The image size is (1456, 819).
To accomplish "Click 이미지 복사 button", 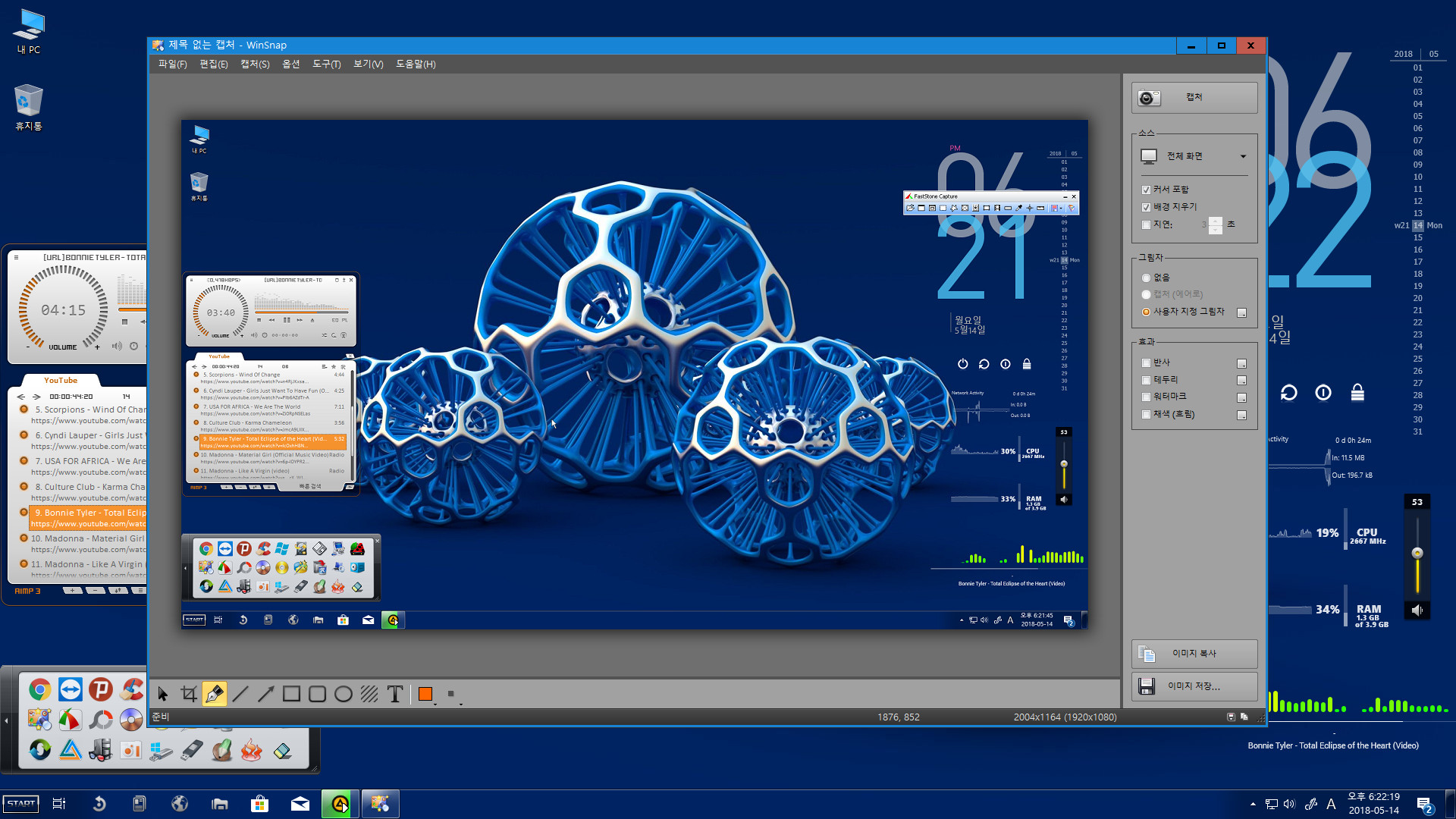I will (x=1193, y=653).
